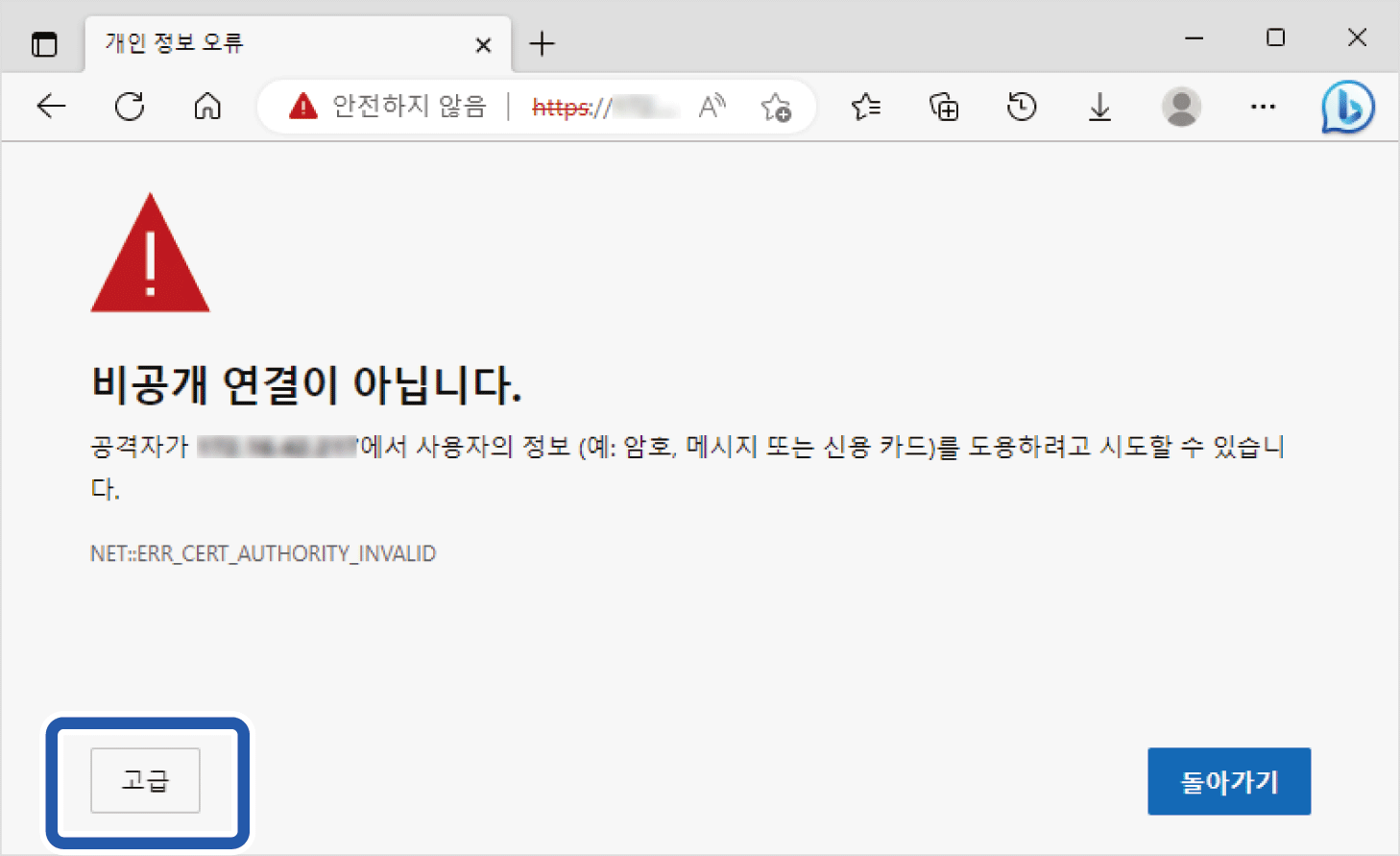Click the 안전하지 않음 security warning indicator
This screenshot has height=856, width=1400.
tap(389, 107)
